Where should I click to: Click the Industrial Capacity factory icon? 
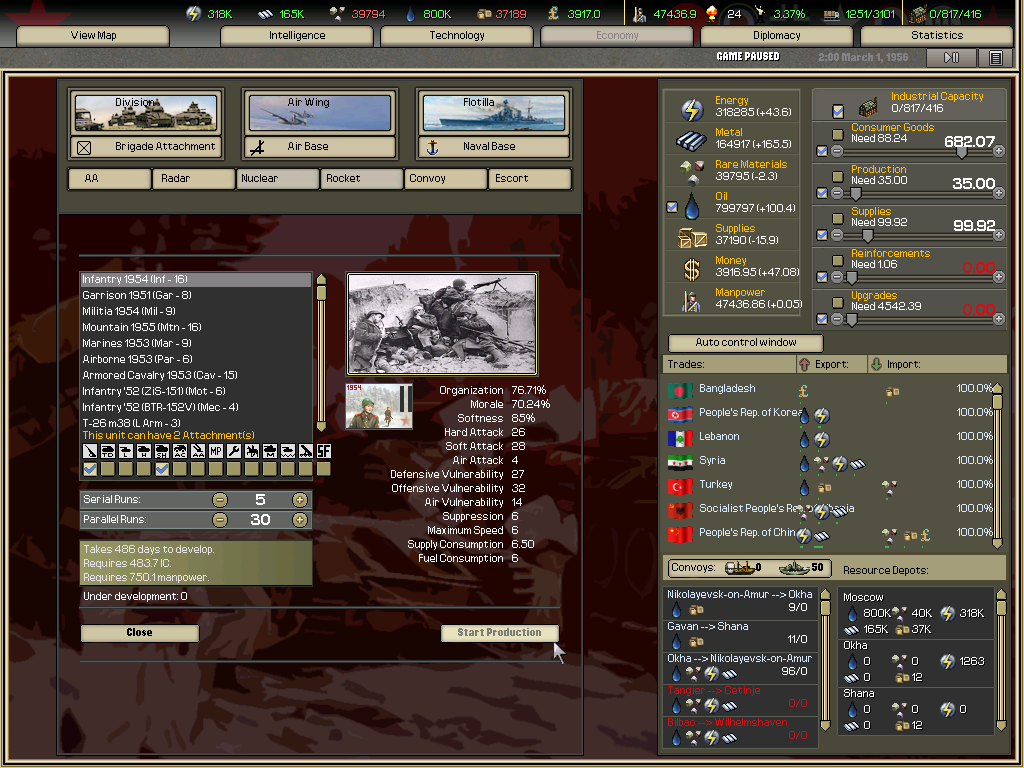coord(869,106)
